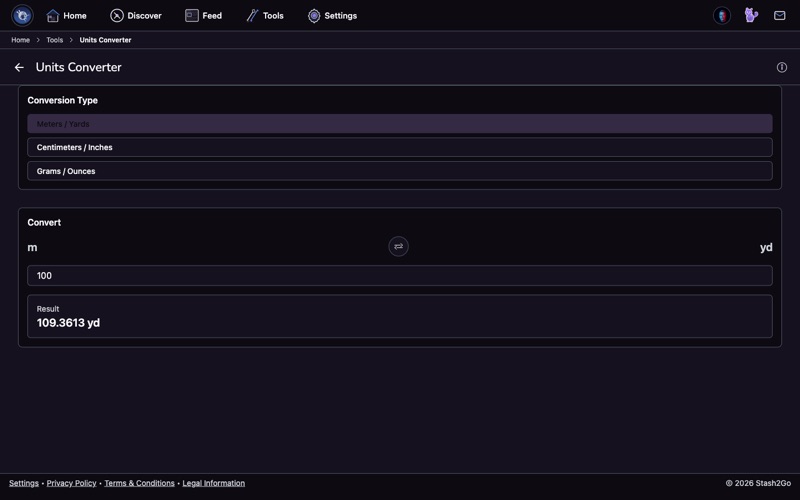The image size is (800, 500).
Task: Swap the m and yd units
Action: [398, 246]
